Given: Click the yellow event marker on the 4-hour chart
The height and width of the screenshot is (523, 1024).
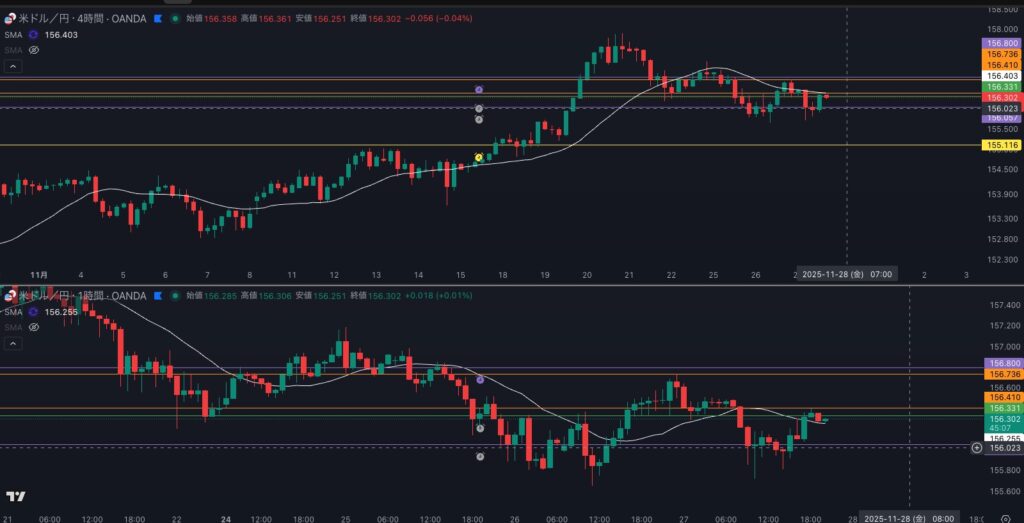Looking at the screenshot, I should [479, 158].
